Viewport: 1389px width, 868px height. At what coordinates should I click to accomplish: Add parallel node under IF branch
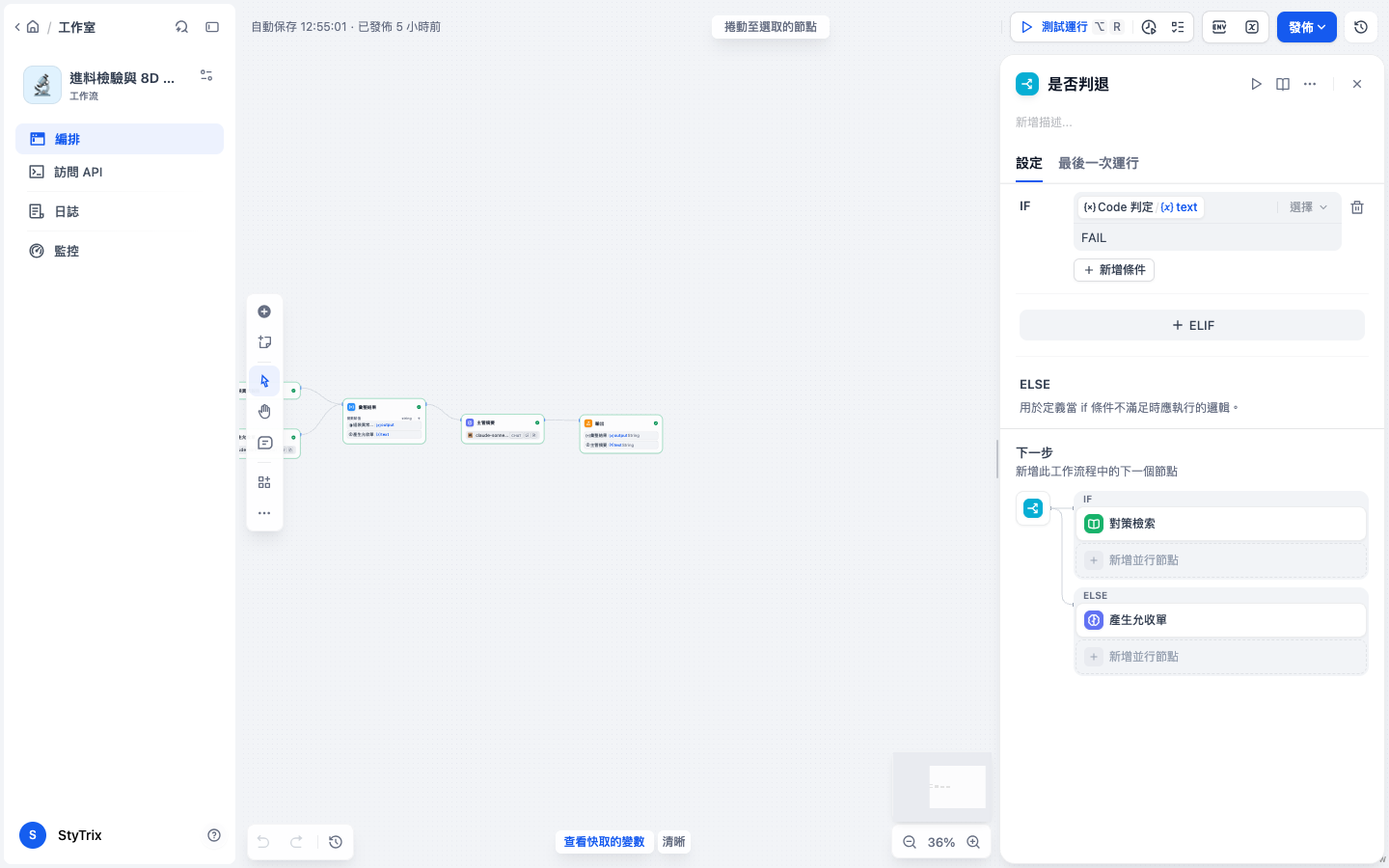tap(1221, 560)
